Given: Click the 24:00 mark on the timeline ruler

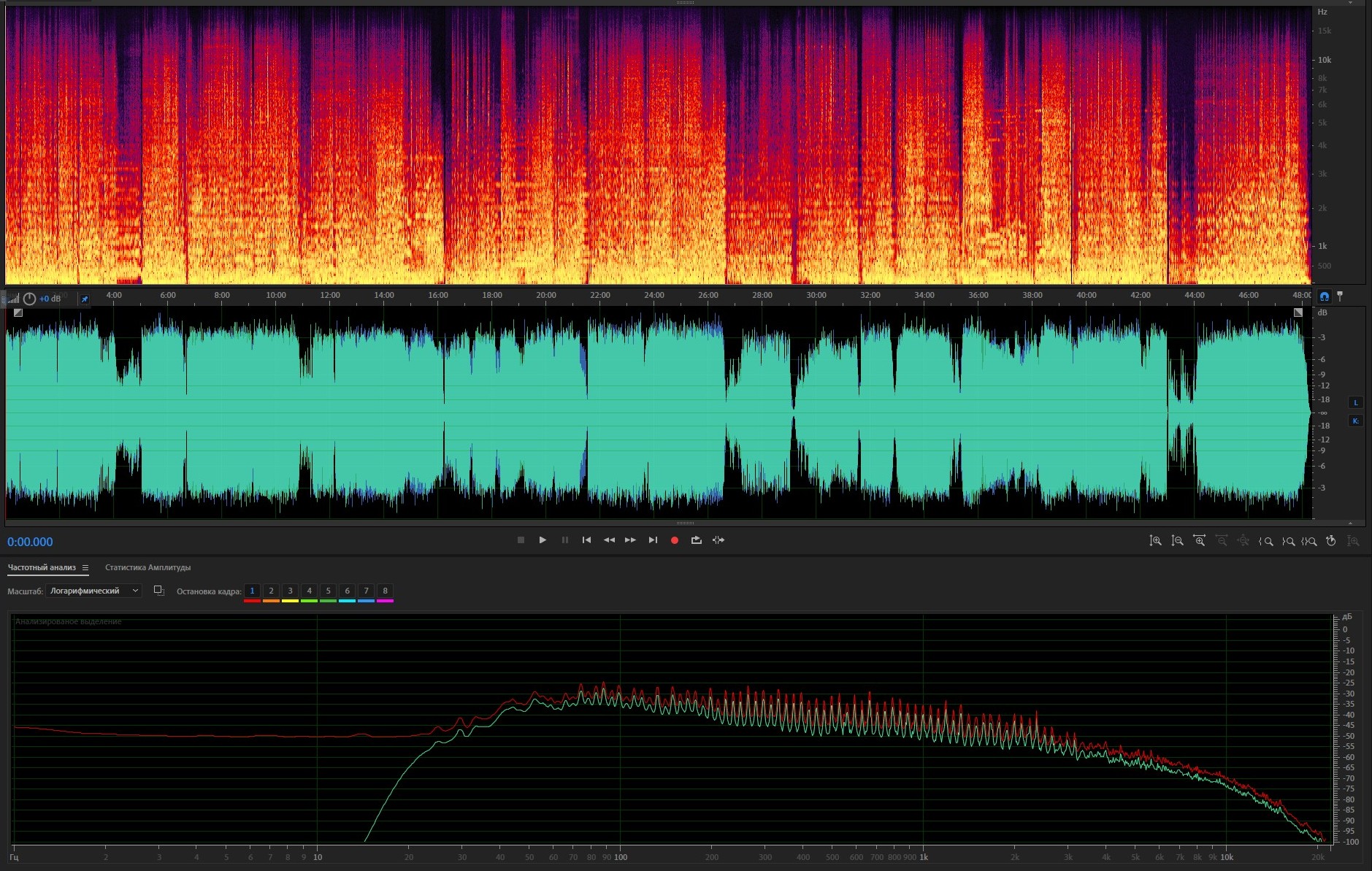Looking at the screenshot, I should click(x=654, y=295).
